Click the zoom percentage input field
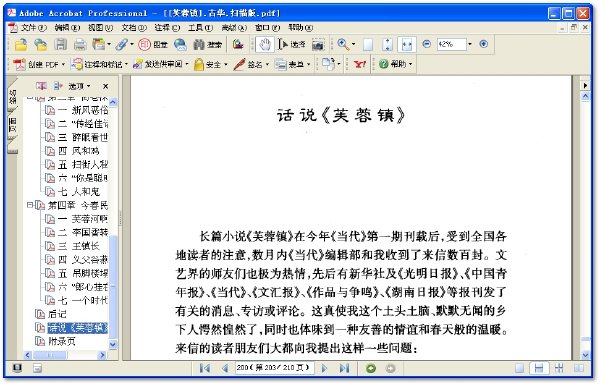Screen dimensions: 600x385 [452, 44]
